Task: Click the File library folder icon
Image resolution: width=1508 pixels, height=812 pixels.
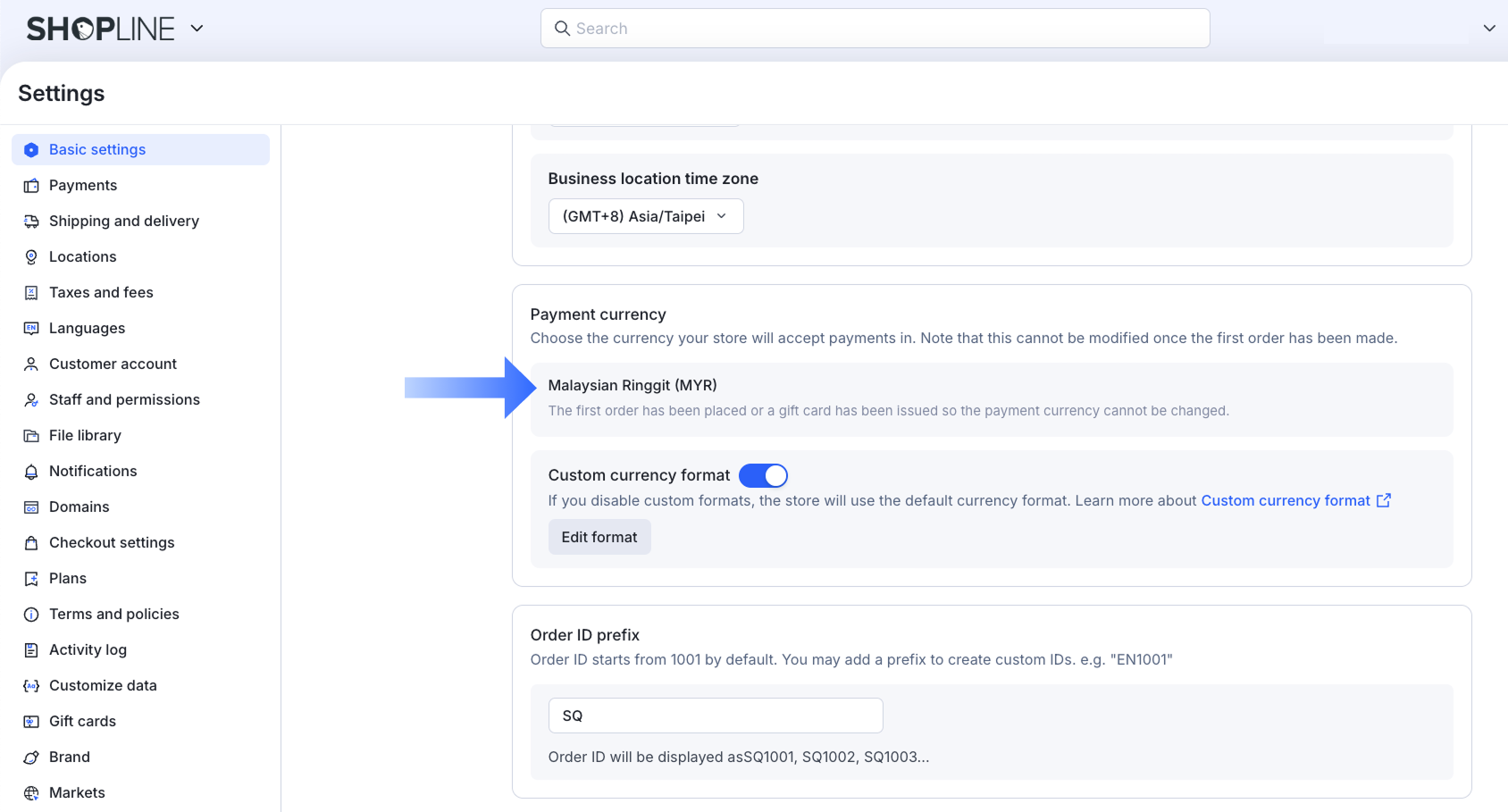Action: [31, 436]
